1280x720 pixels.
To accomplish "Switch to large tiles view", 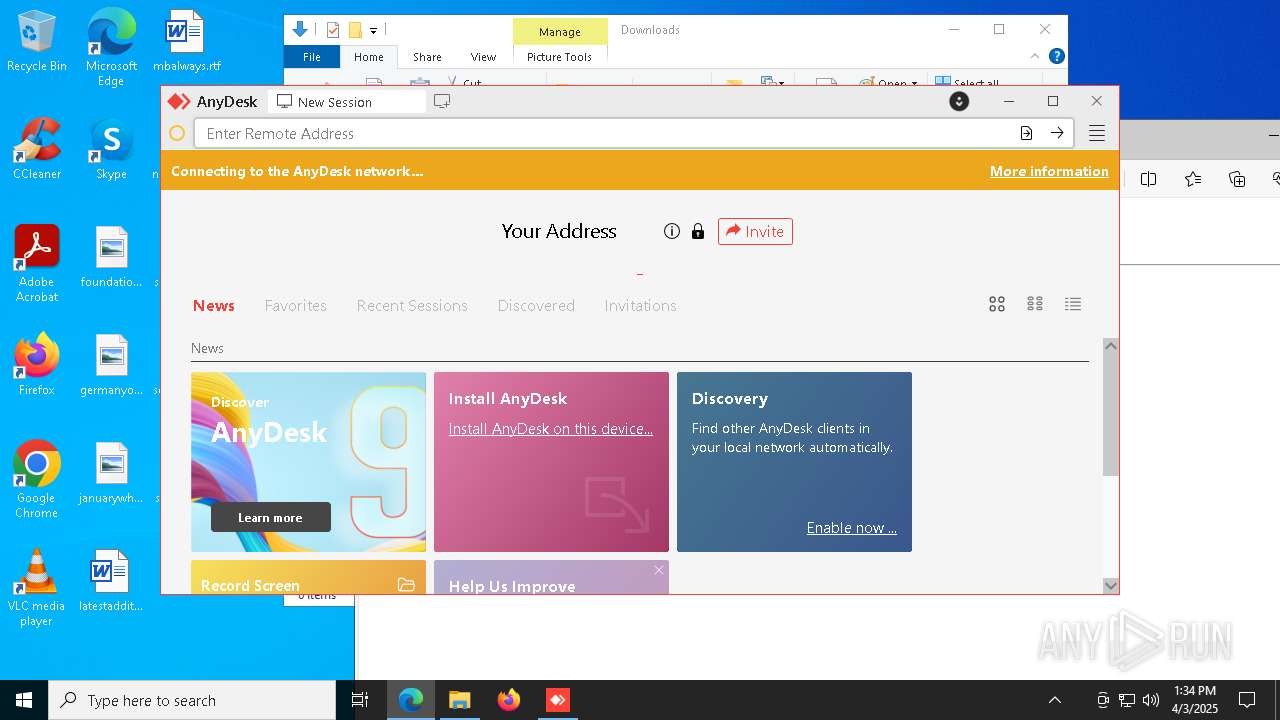I will pos(997,304).
